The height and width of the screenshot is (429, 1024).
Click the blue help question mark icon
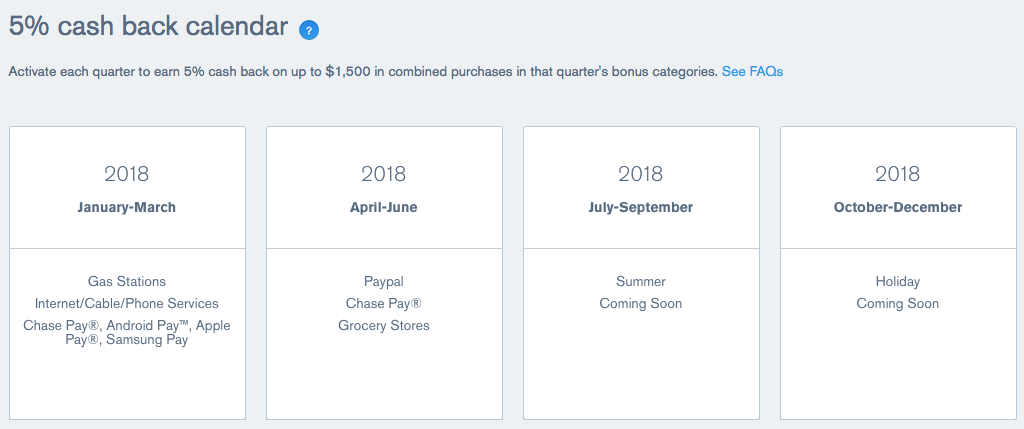pos(309,30)
